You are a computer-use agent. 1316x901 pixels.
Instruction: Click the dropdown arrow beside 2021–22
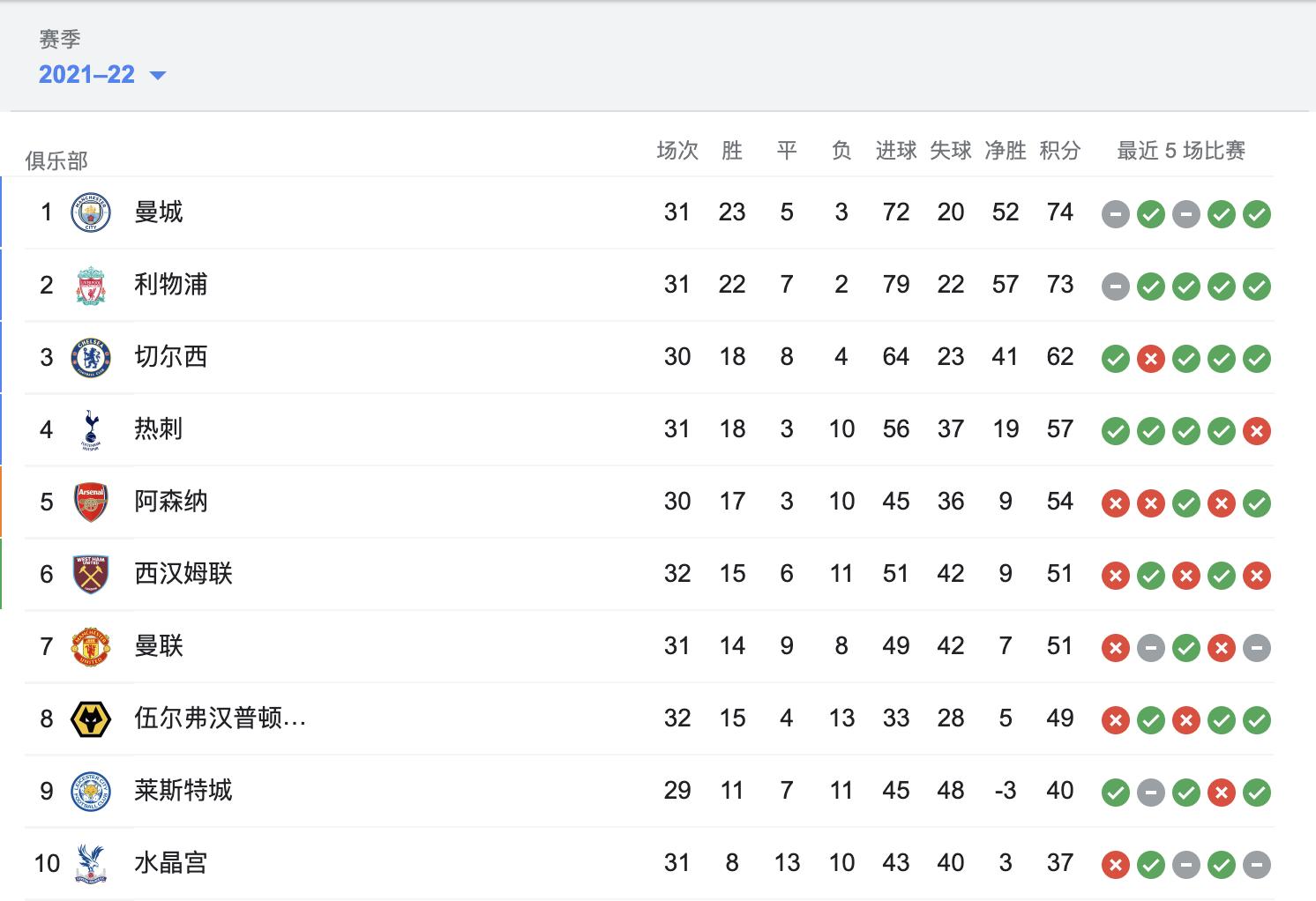158,76
